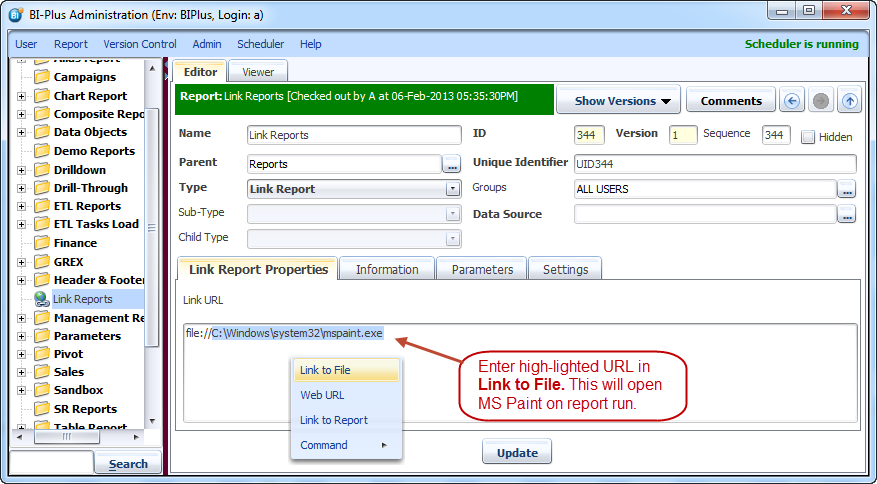
Task: Expand the Drilldown tree node
Action: coord(22,170)
